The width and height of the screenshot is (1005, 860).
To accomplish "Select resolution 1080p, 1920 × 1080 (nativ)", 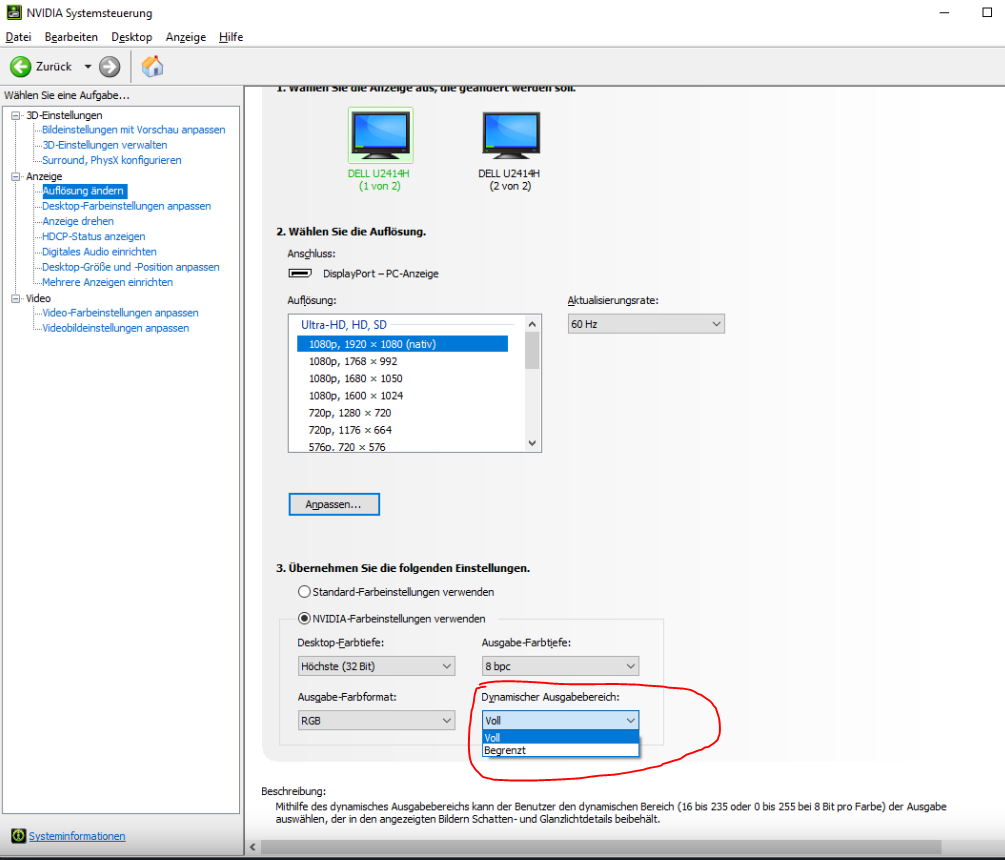I will [x=403, y=344].
